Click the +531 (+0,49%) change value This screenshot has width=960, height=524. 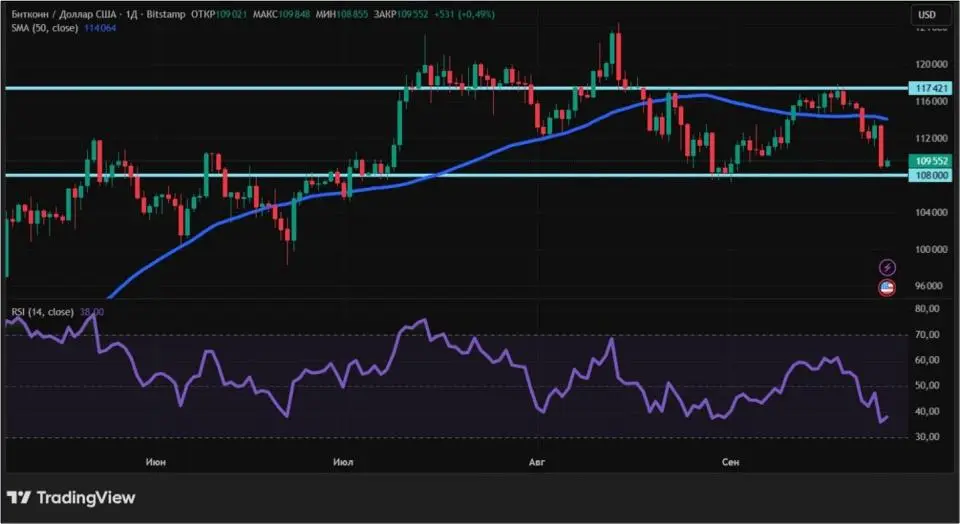(464, 14)
